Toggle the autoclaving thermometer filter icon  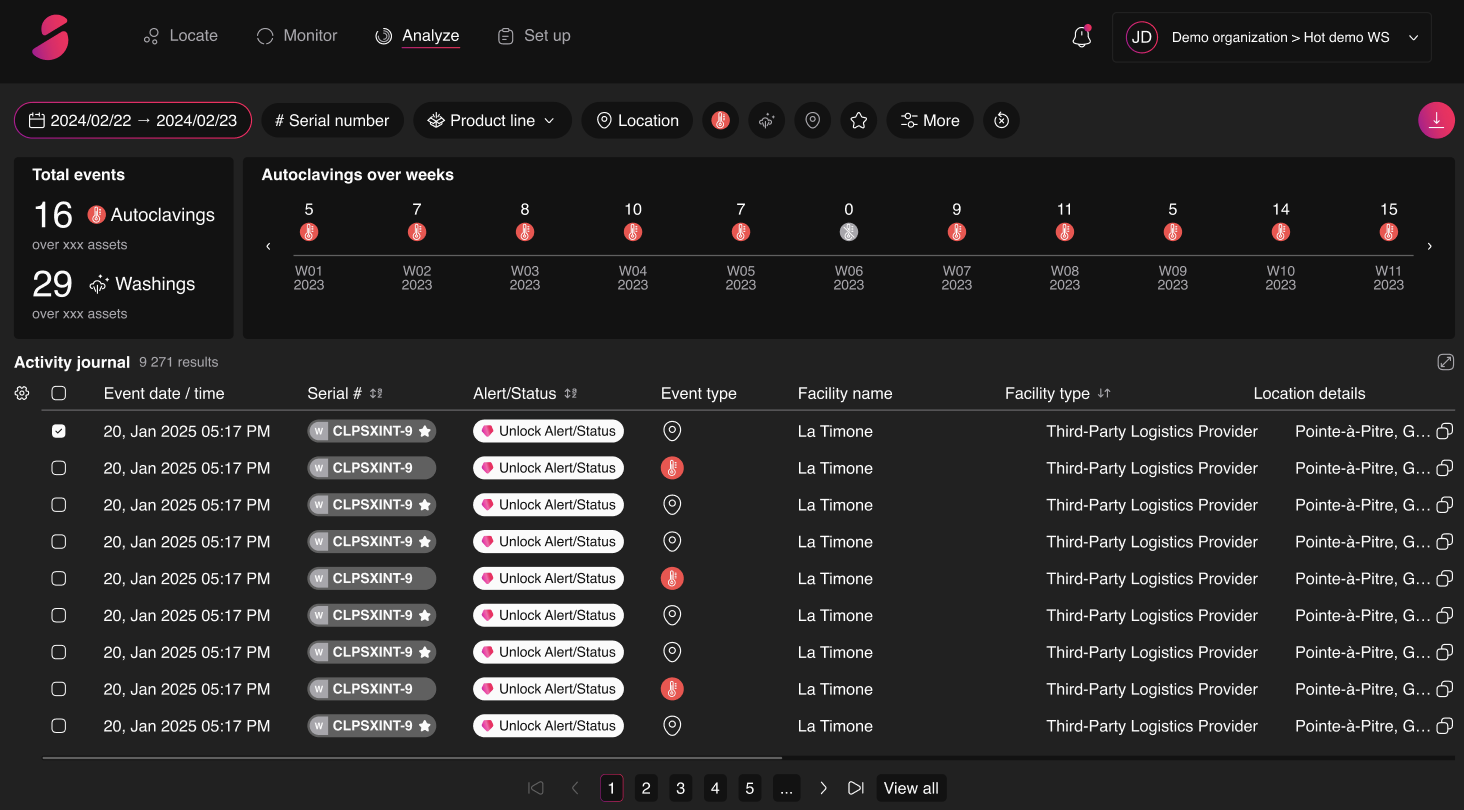point(720,120)
